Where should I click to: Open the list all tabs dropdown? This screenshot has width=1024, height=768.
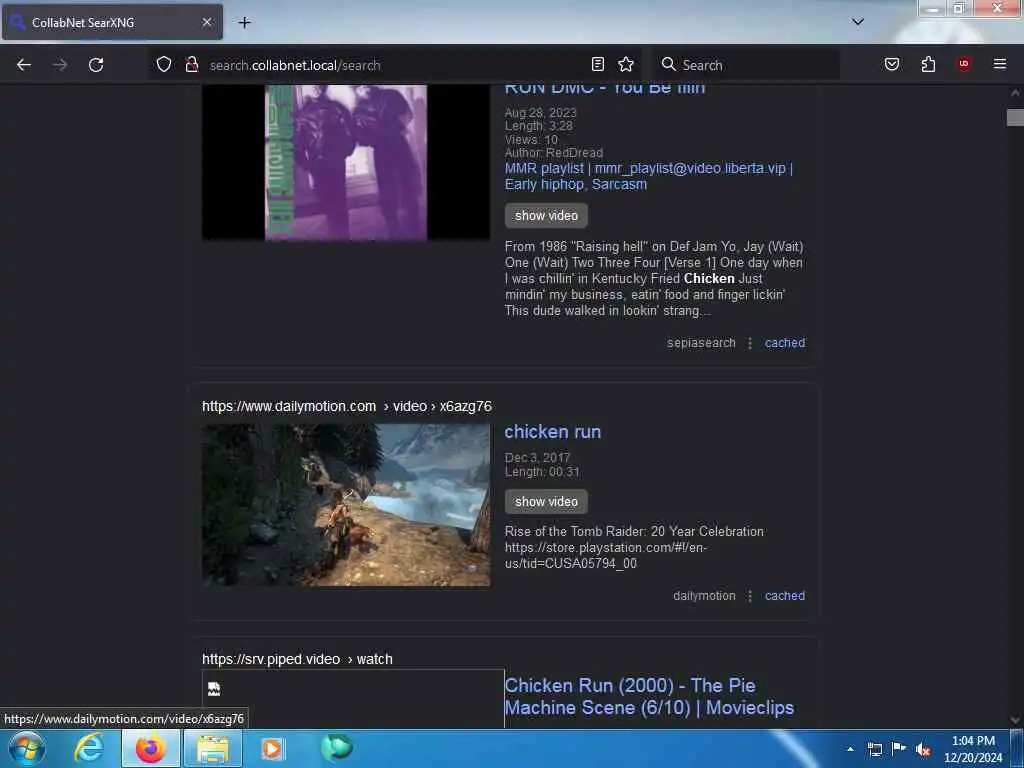pos(858,22)
